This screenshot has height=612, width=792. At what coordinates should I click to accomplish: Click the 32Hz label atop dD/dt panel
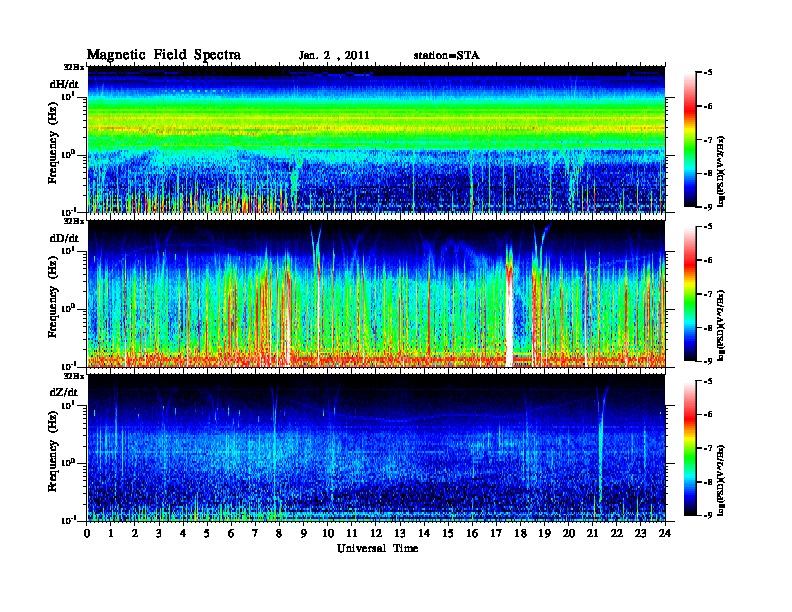[x=74, y=221]
